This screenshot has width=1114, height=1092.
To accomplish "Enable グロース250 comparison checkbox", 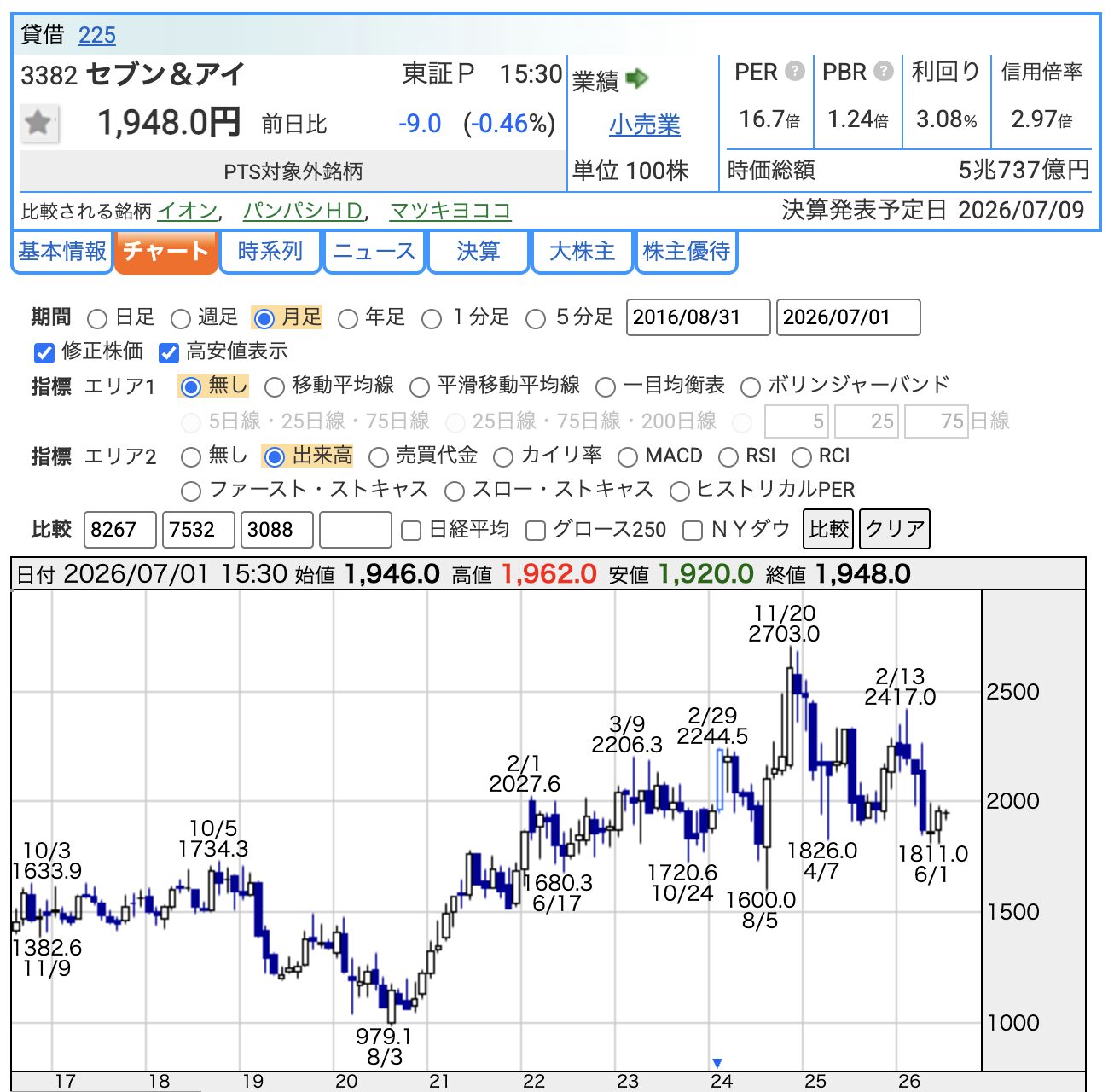I will click(x=536, y=531).
